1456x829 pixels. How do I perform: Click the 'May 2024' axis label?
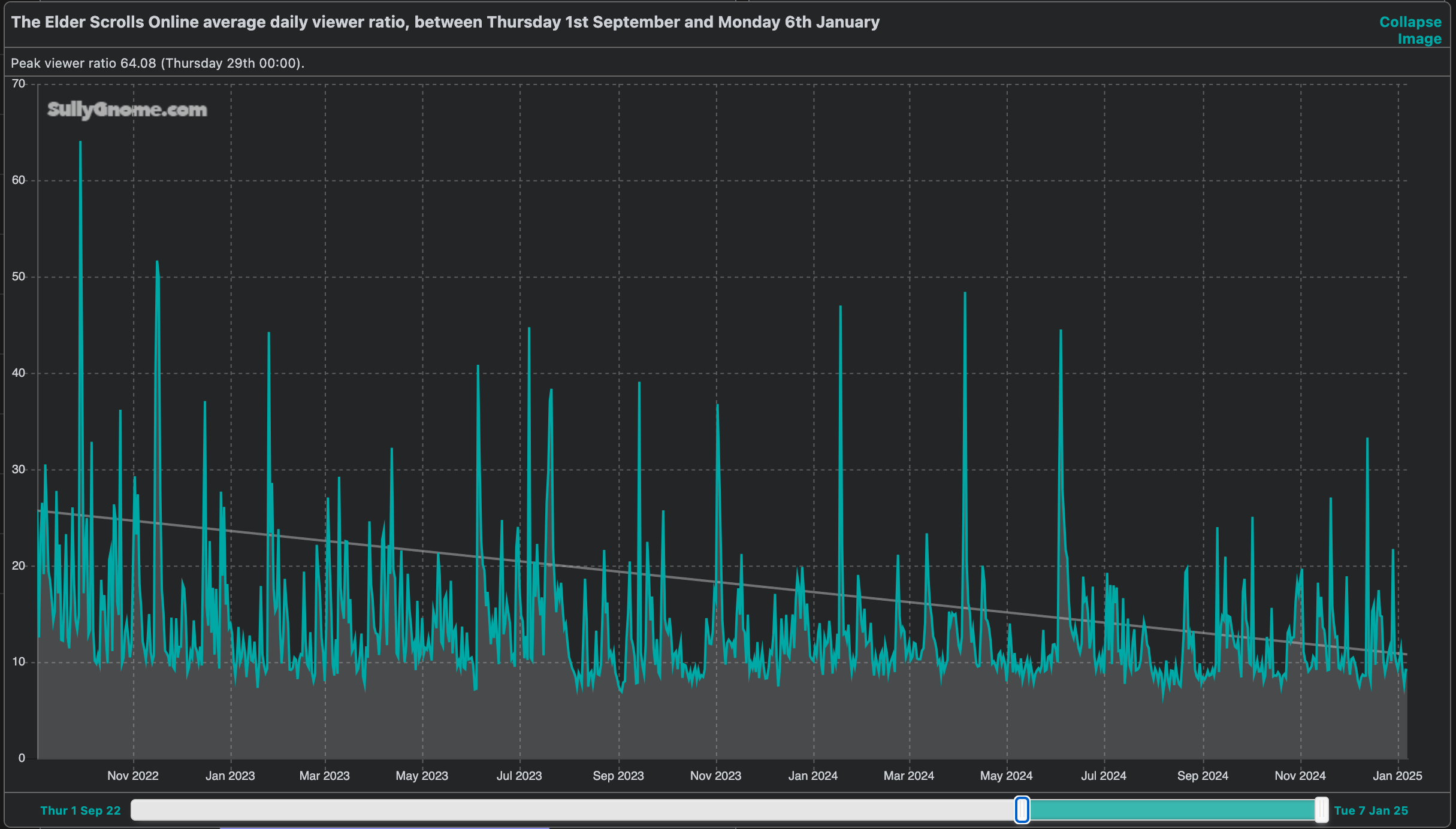pyautogui.click(x=1006, y=776)
